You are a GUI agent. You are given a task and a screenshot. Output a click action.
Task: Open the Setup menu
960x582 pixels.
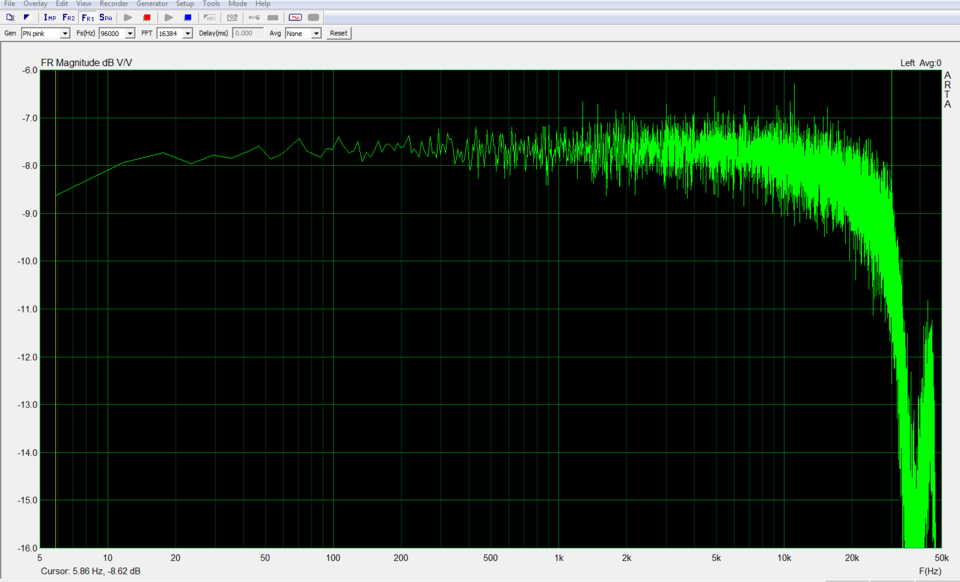tap(185, 4)
